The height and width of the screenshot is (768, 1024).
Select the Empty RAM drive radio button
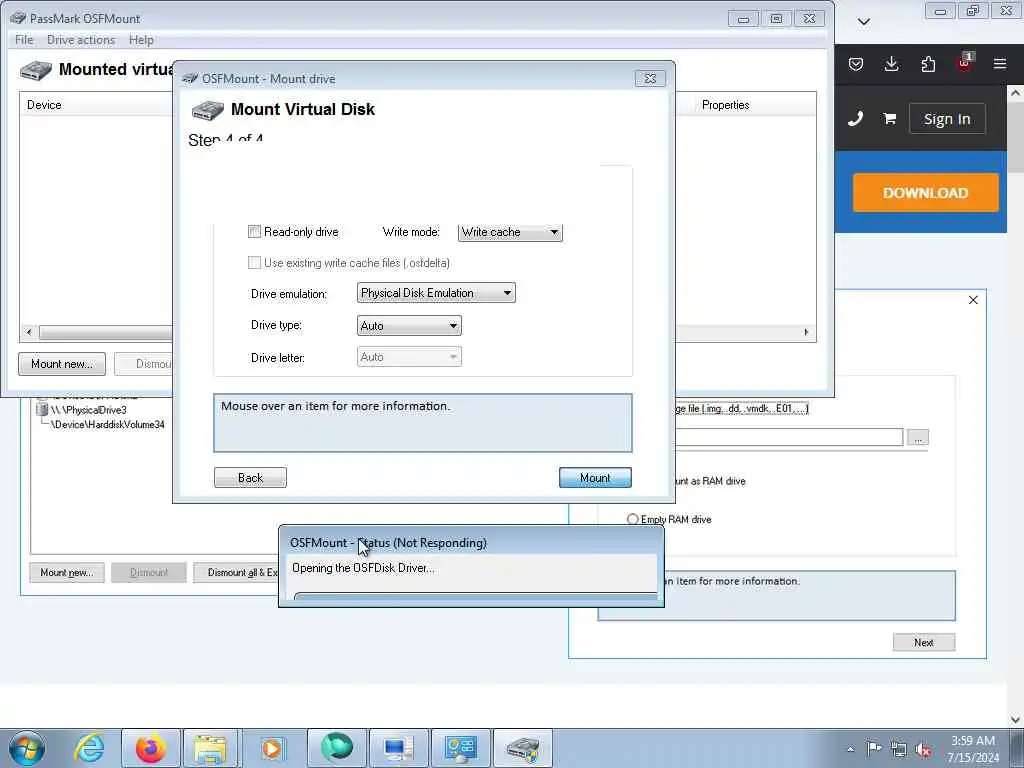pos(632,519)
